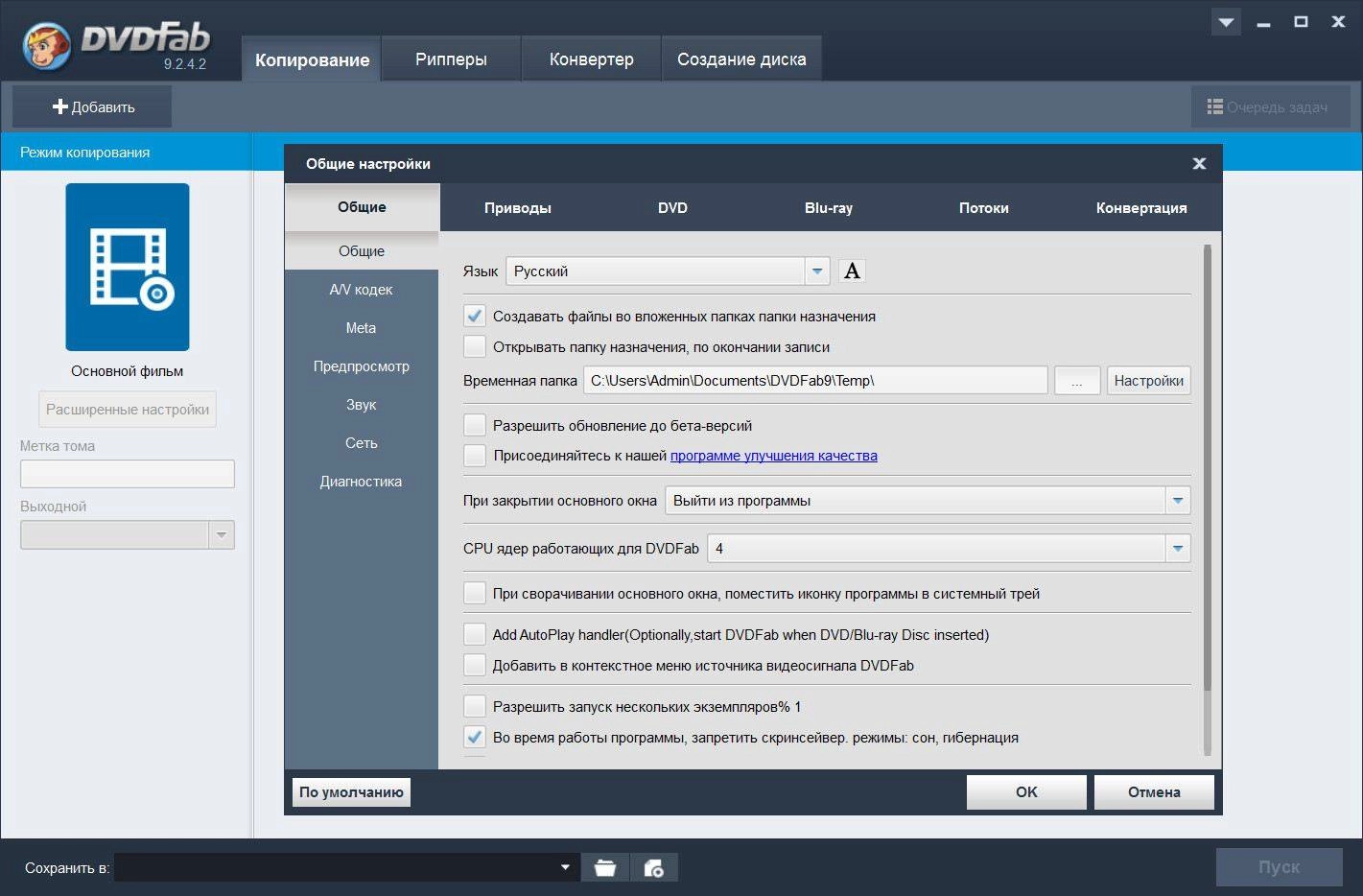Minimize the DVDFab window

[x=1263, y=22]
